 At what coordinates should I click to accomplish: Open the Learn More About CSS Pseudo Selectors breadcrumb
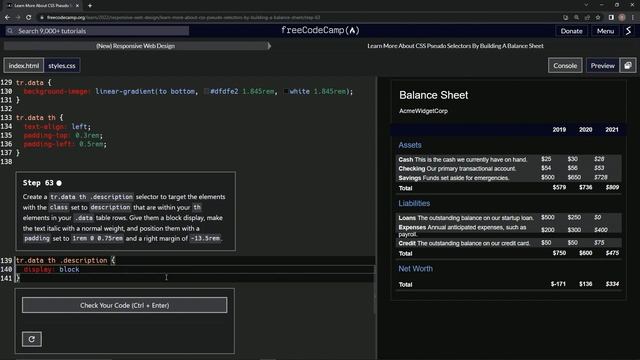coord(455,46)
